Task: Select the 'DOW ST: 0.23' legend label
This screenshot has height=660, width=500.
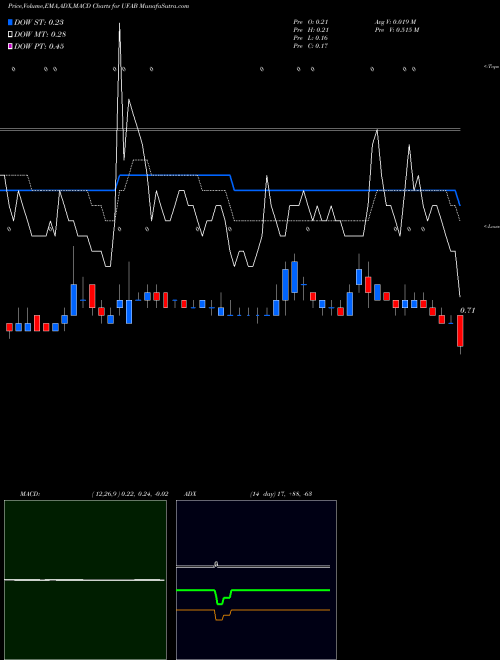Action: 39,22
